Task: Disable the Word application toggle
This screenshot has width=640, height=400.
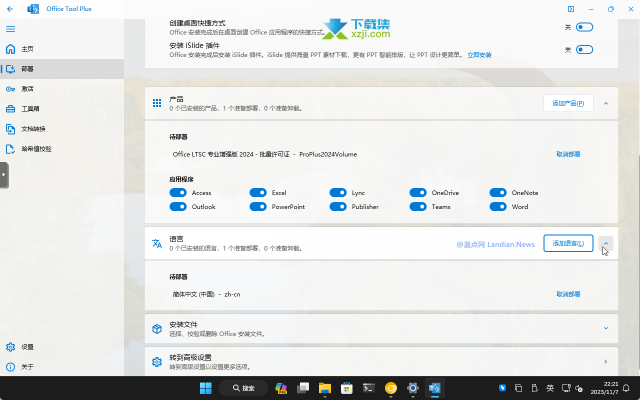Action: click(x=498, y=207)
